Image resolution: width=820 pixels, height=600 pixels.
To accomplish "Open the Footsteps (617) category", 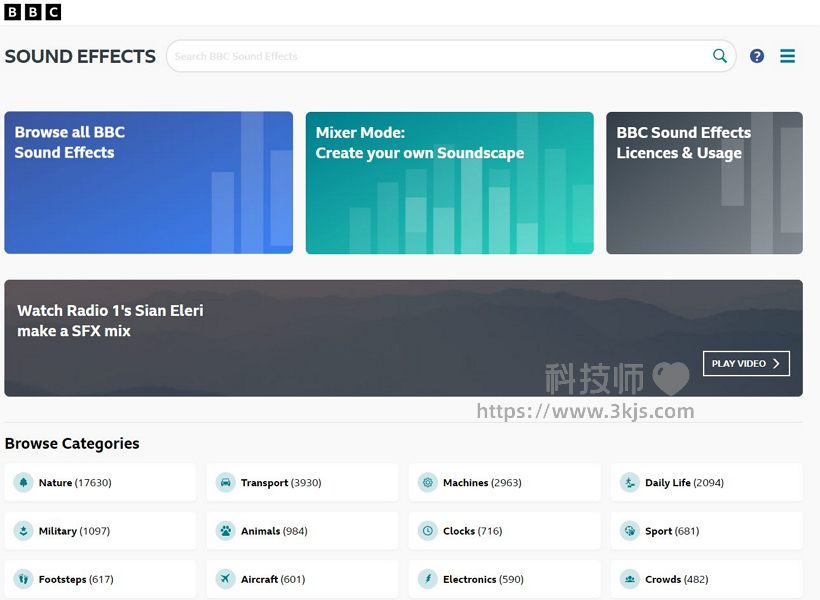I will click(100, 579).
